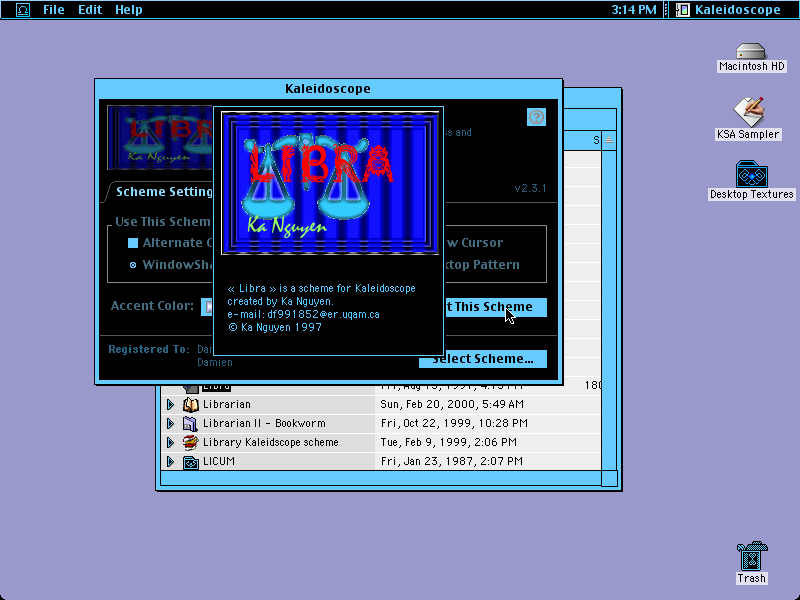Image resolution: width=800 pixels, height=600 pixels.
Task: Click the e-mail address in Libra about box
Action: 323,314
